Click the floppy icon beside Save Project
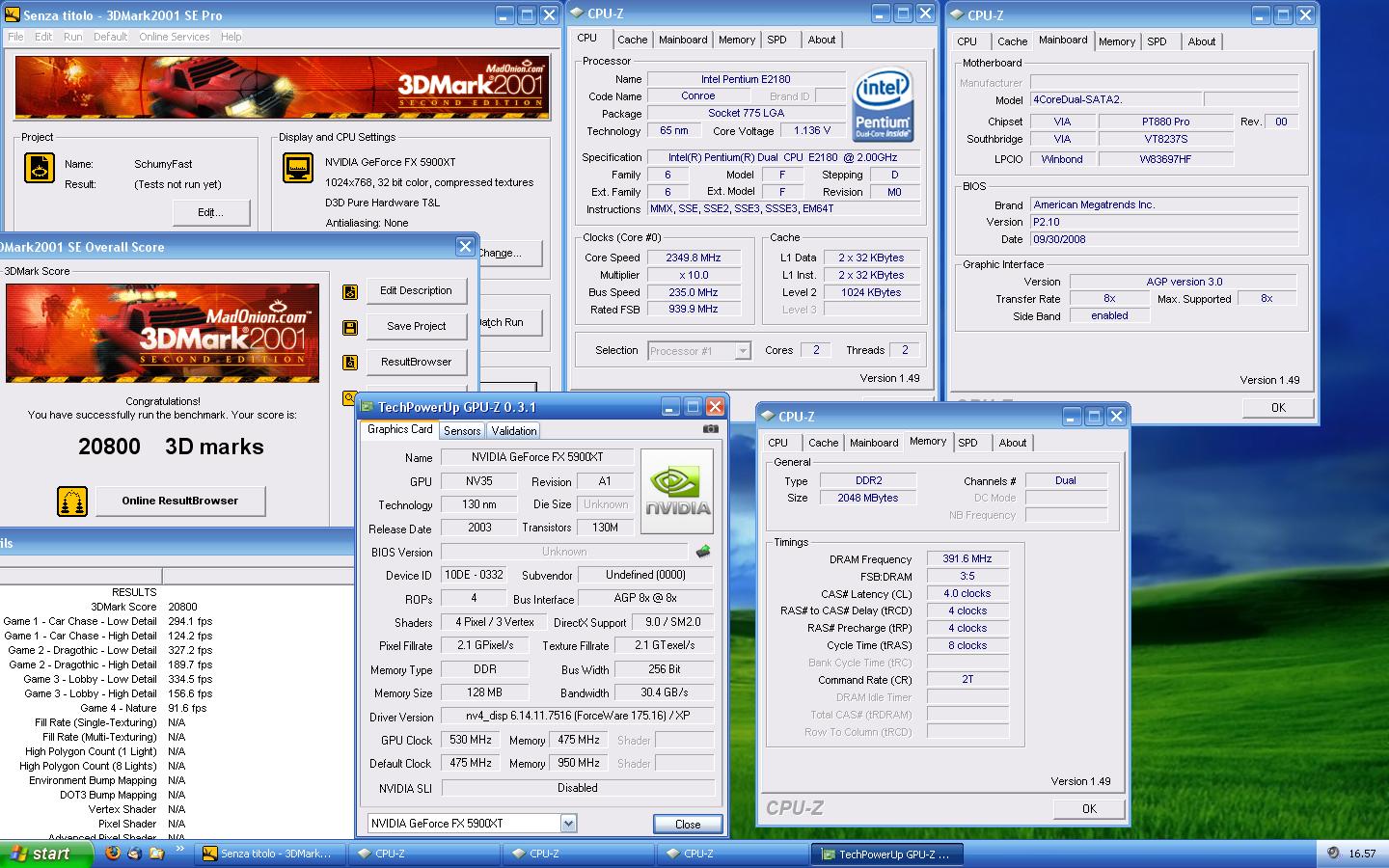Screen dimensions: 1389x868 click(x=350, y=327)
